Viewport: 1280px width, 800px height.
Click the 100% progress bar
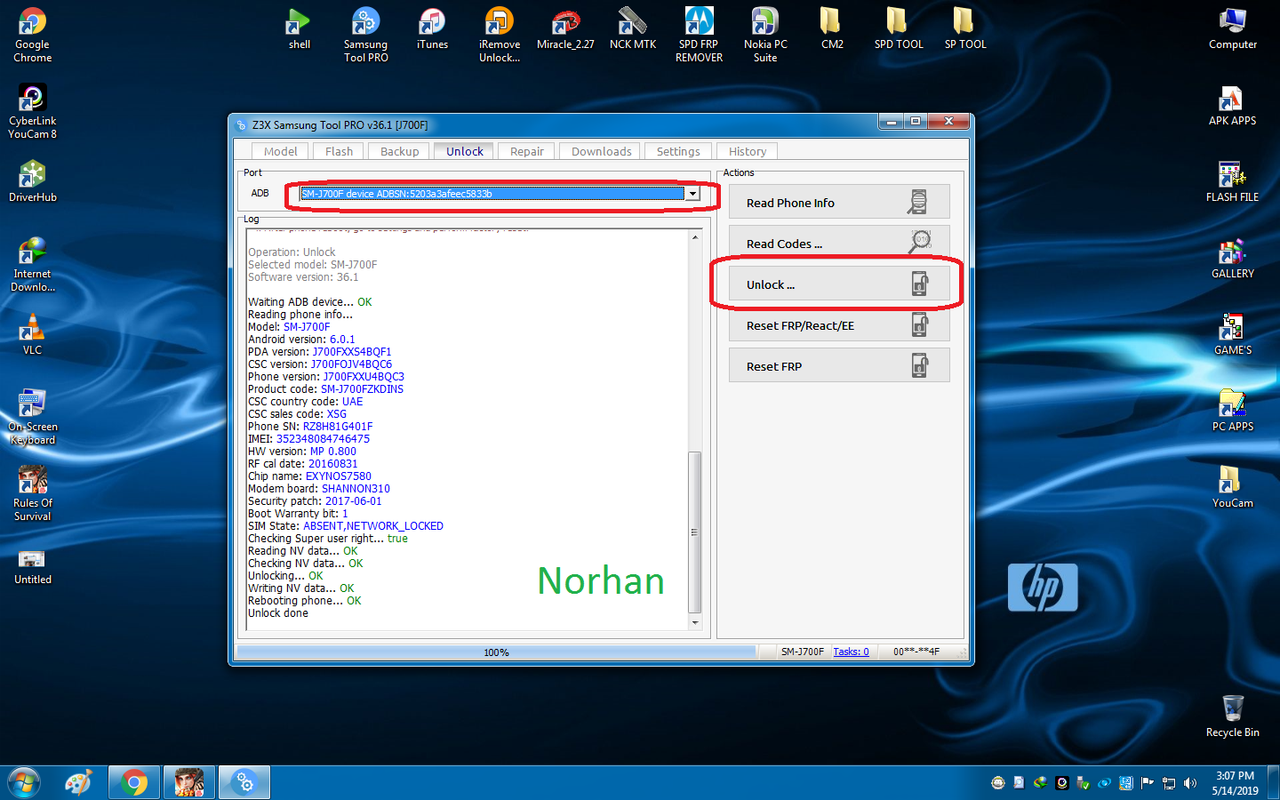coord(496,652)
